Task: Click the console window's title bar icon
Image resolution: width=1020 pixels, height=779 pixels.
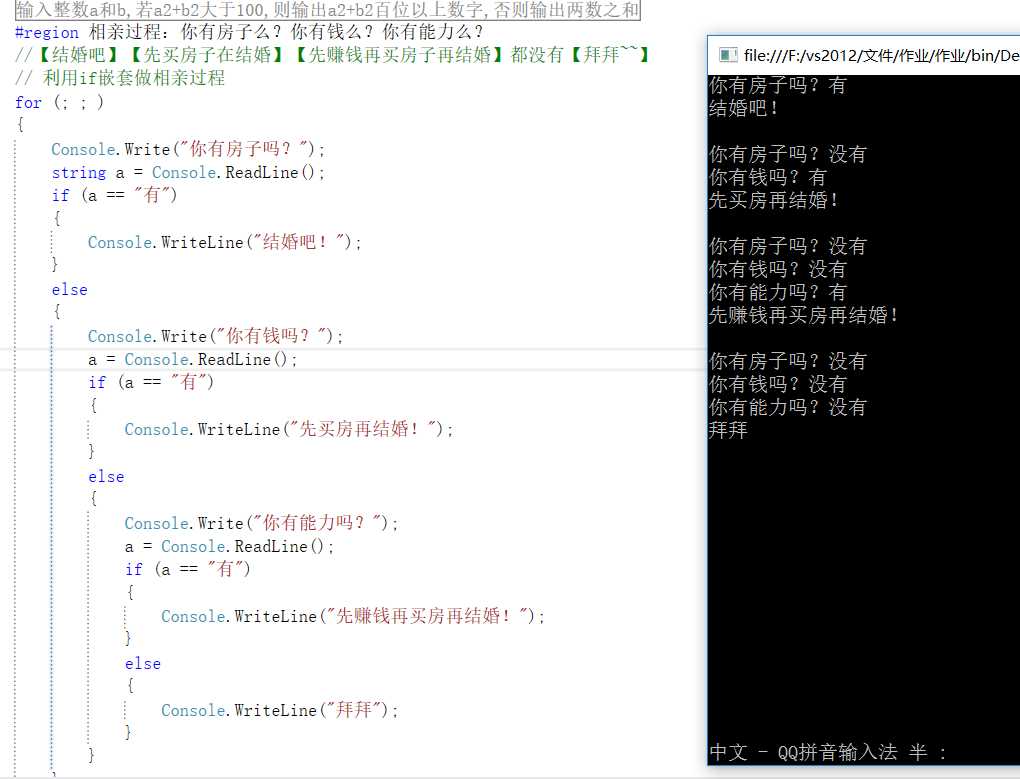Action: [728, 55]
